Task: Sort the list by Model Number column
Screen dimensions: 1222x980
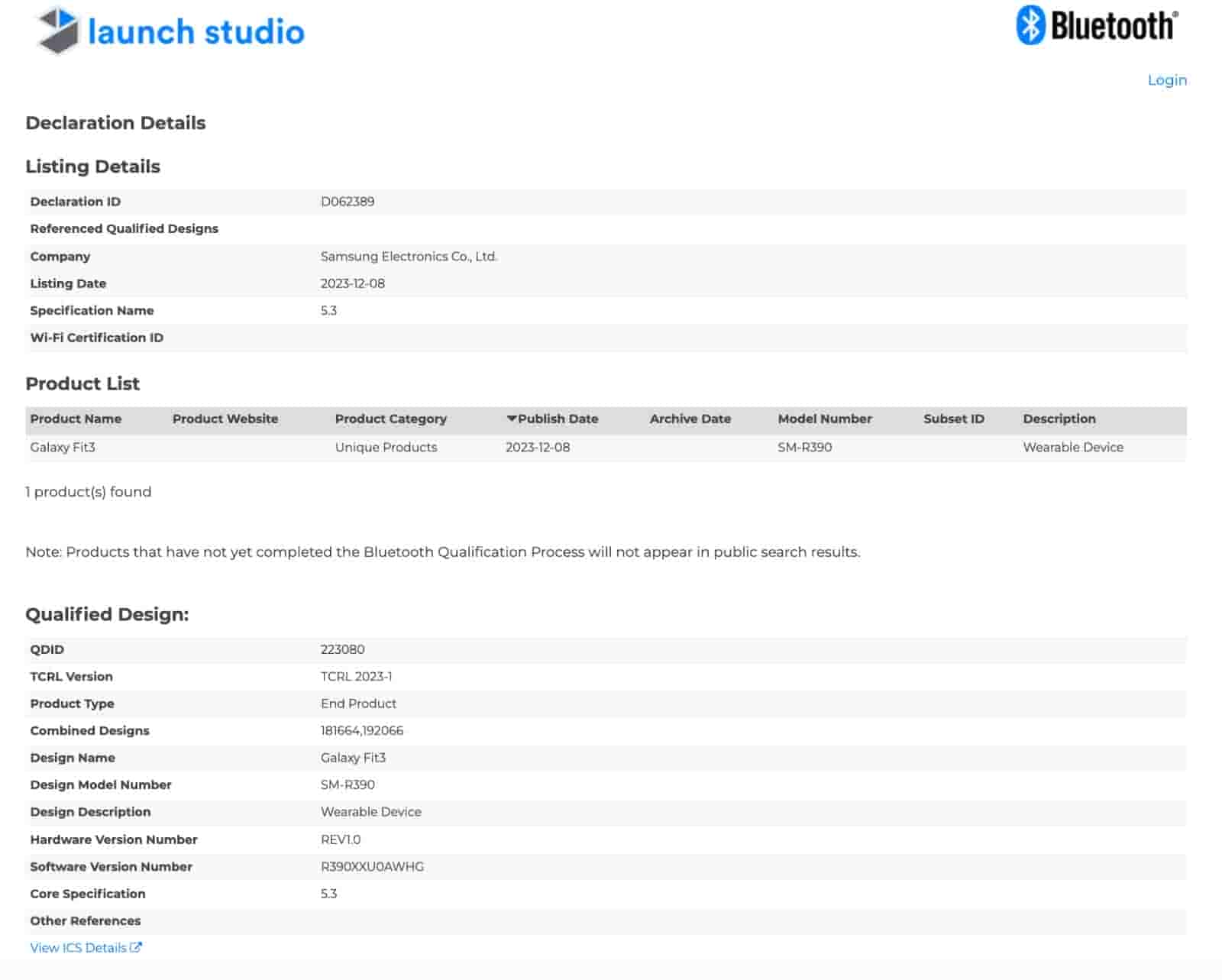Action: coord(825,419)
